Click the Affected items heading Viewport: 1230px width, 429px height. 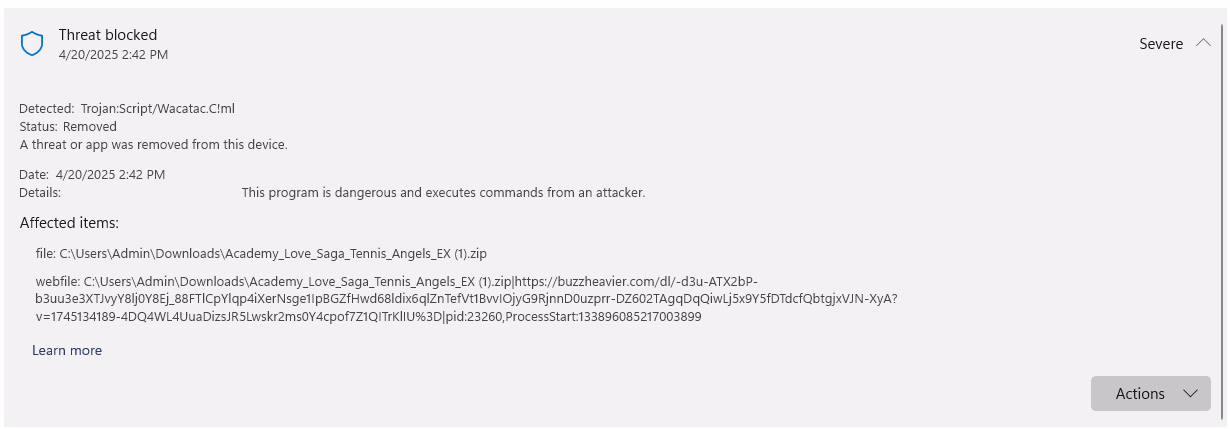pyautogui.click(x=69, y=223)
